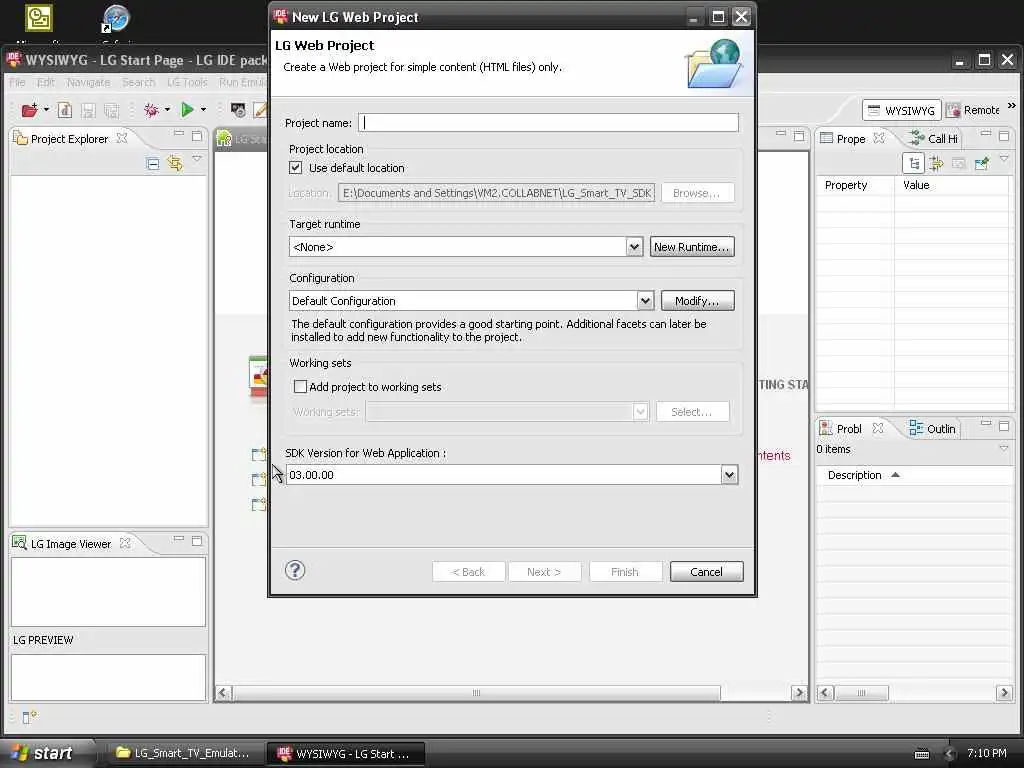
Task: Open the Configuration dropdown
Action: tap(645, 301)
